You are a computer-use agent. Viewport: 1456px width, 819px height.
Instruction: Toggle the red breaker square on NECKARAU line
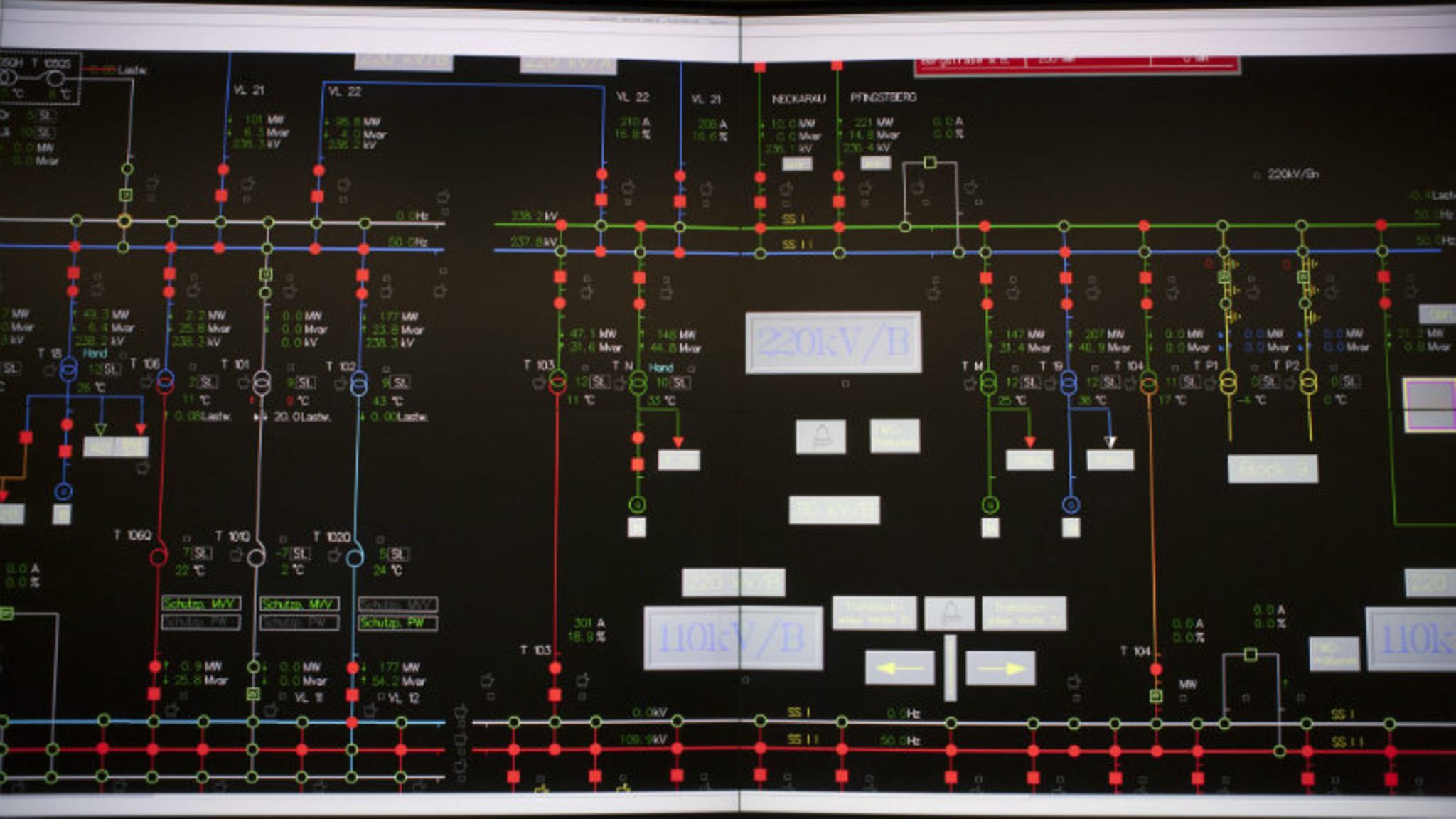pos(760,202)
